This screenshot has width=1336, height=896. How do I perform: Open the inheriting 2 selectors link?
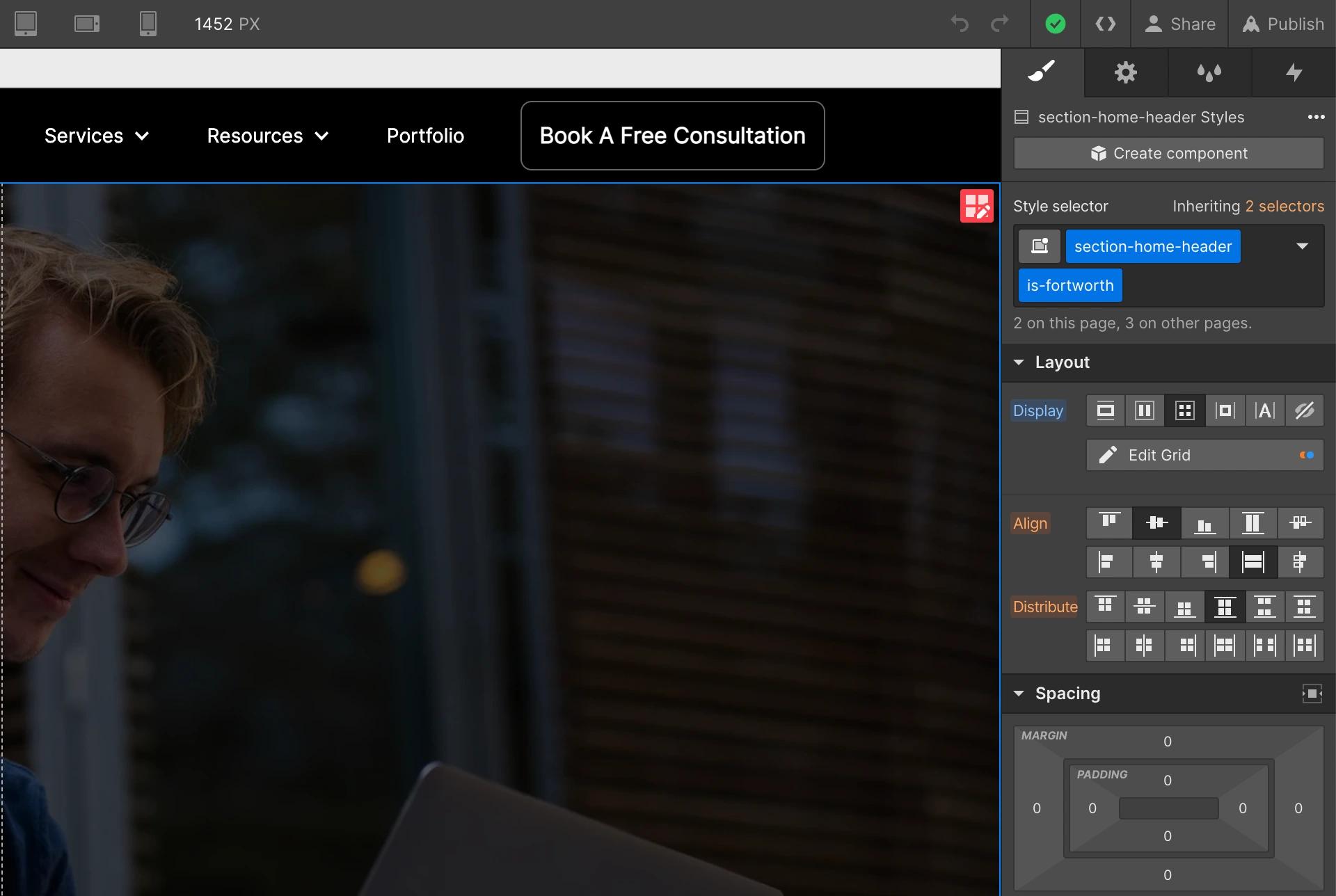[x=1284, y=206]
